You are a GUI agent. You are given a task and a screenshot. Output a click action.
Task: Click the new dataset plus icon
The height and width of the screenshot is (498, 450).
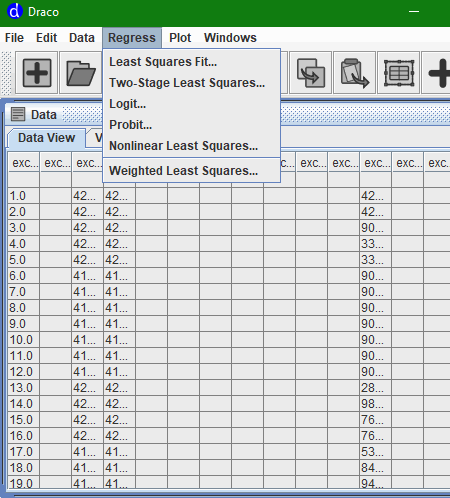coord(37,73)
